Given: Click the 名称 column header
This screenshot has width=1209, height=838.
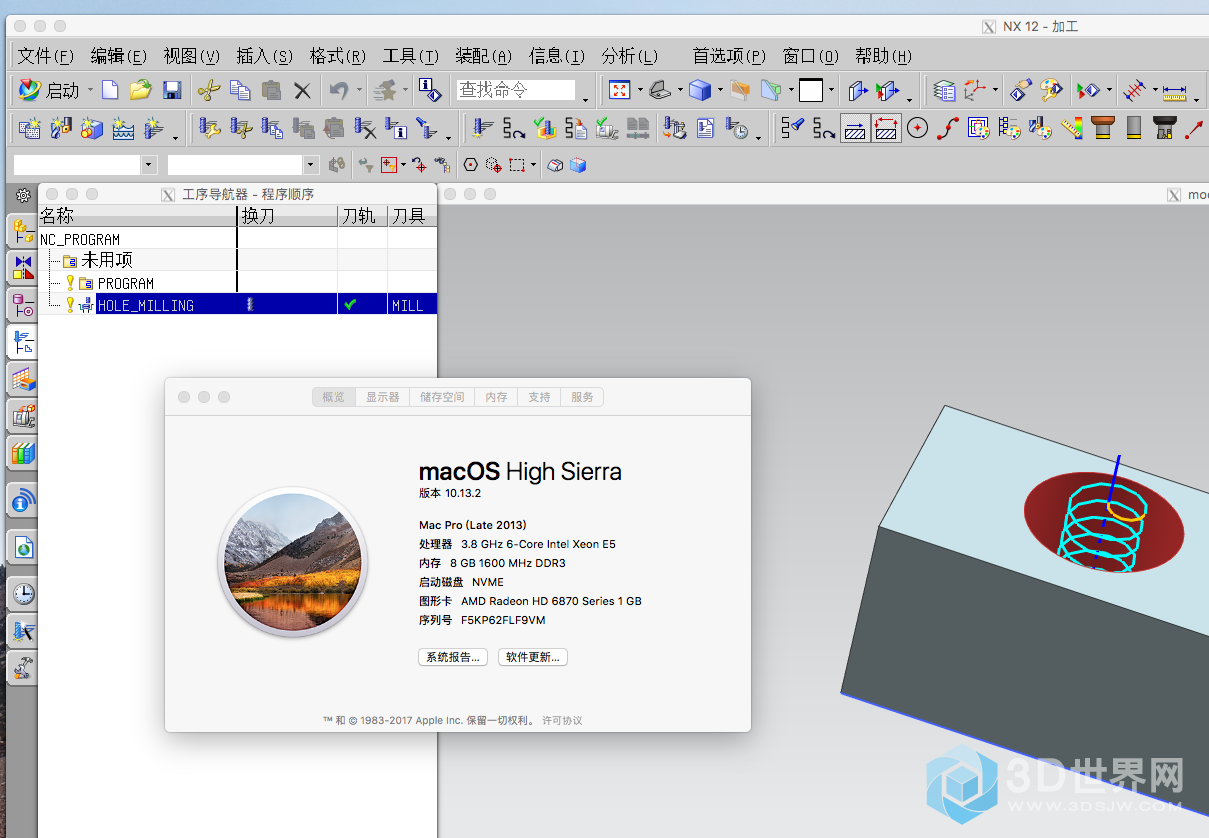Looking at the screenshot, I should pyautogui.click(x=137, y=215).
